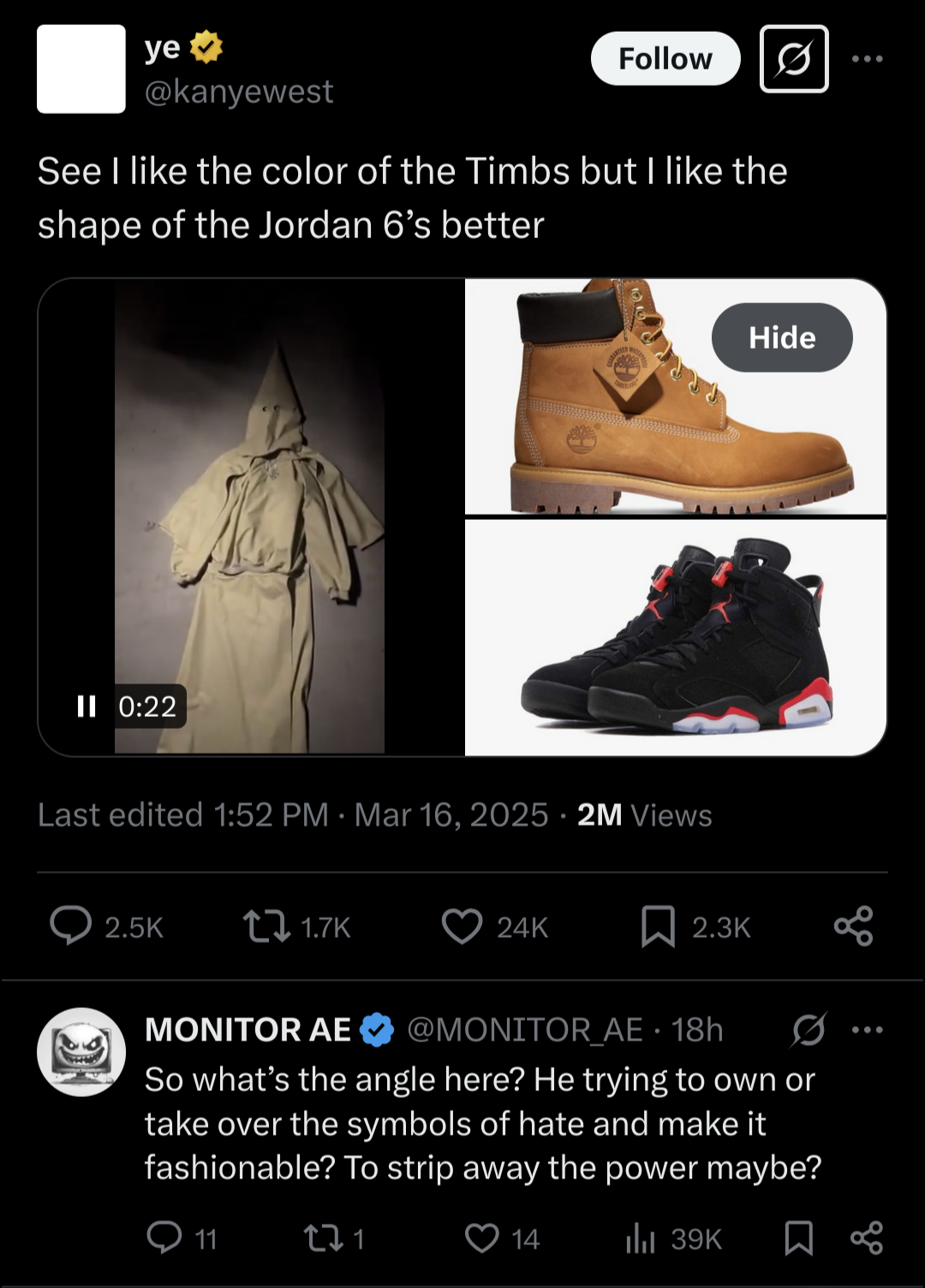
Task: Follow the ye account
Action: [x=665, y=59]
